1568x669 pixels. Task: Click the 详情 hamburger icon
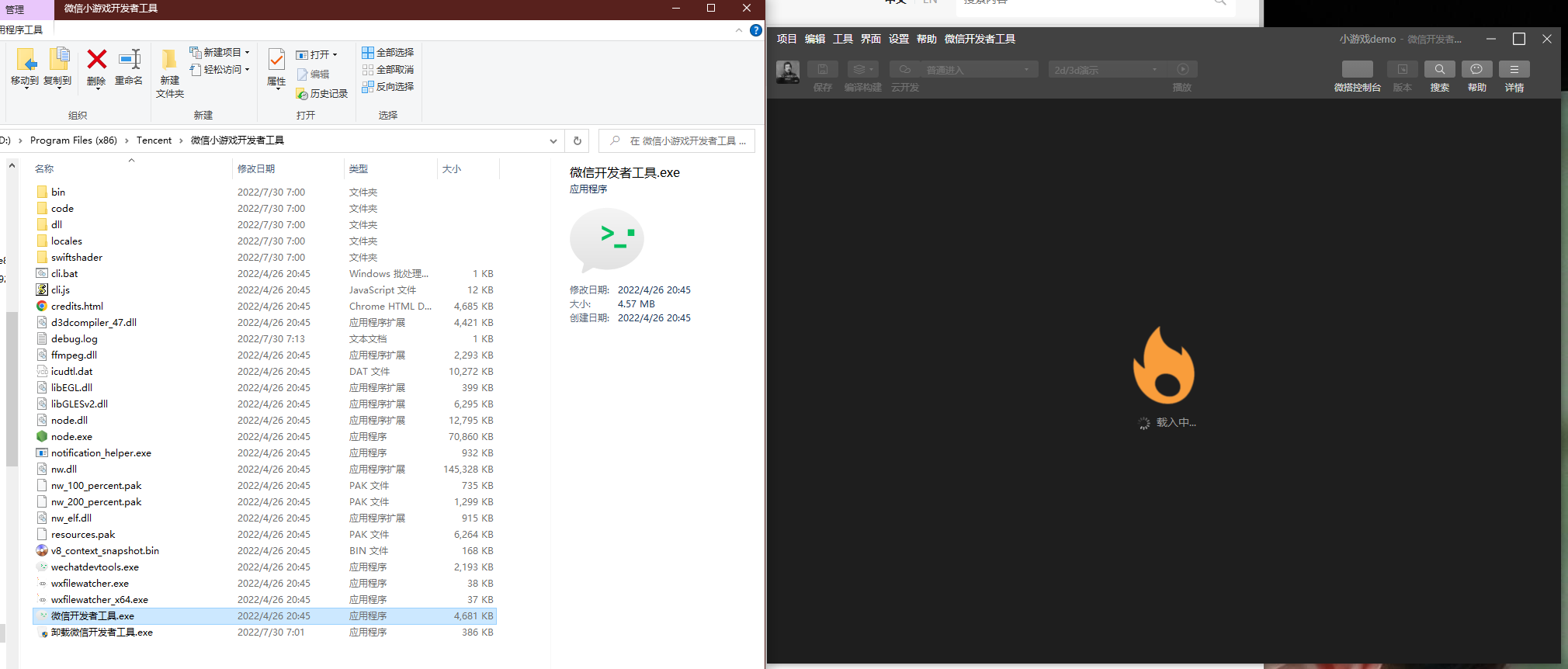point(1514,69)
